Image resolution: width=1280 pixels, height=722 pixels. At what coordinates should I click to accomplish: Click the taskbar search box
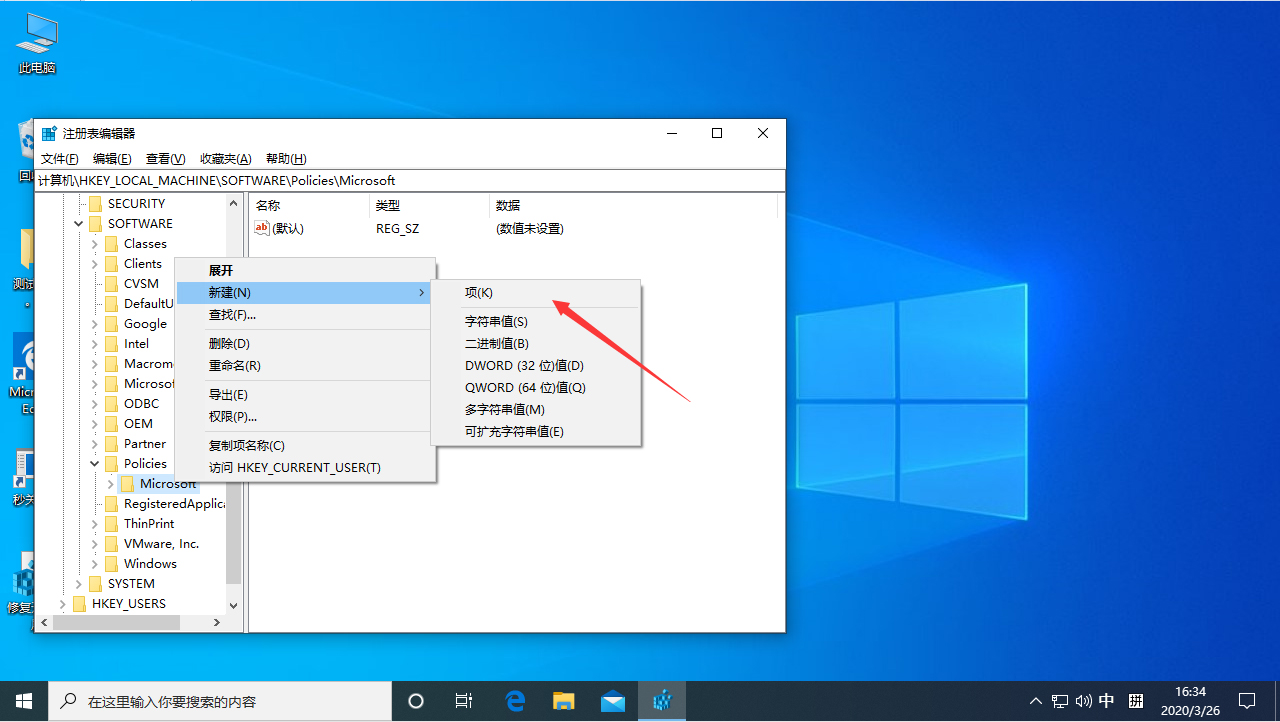(220, 700)
